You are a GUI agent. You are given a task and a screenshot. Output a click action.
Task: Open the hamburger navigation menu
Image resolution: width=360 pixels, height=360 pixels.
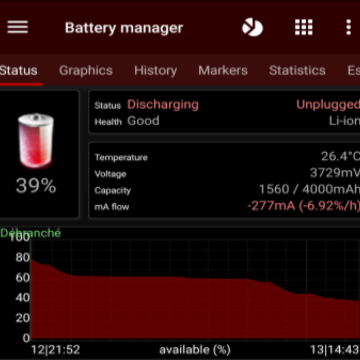pyautogui.click(x=18, y=27)
